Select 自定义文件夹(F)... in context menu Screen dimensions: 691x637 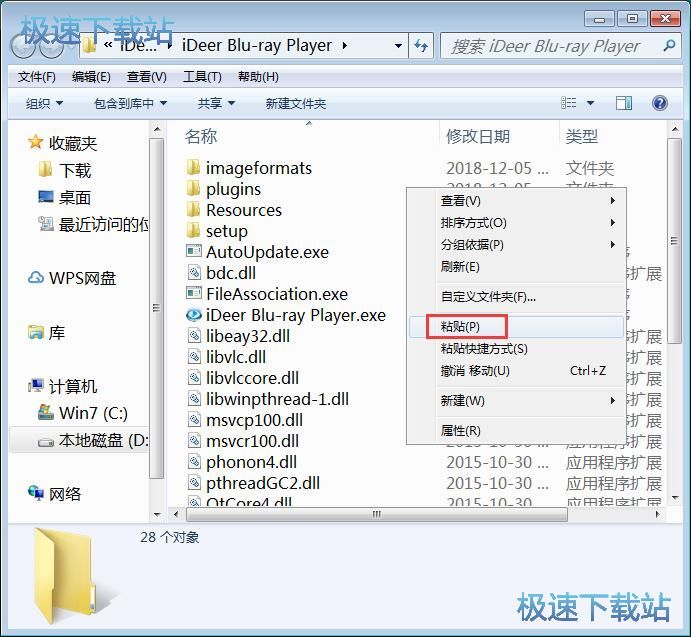click(x=516, y=297)
